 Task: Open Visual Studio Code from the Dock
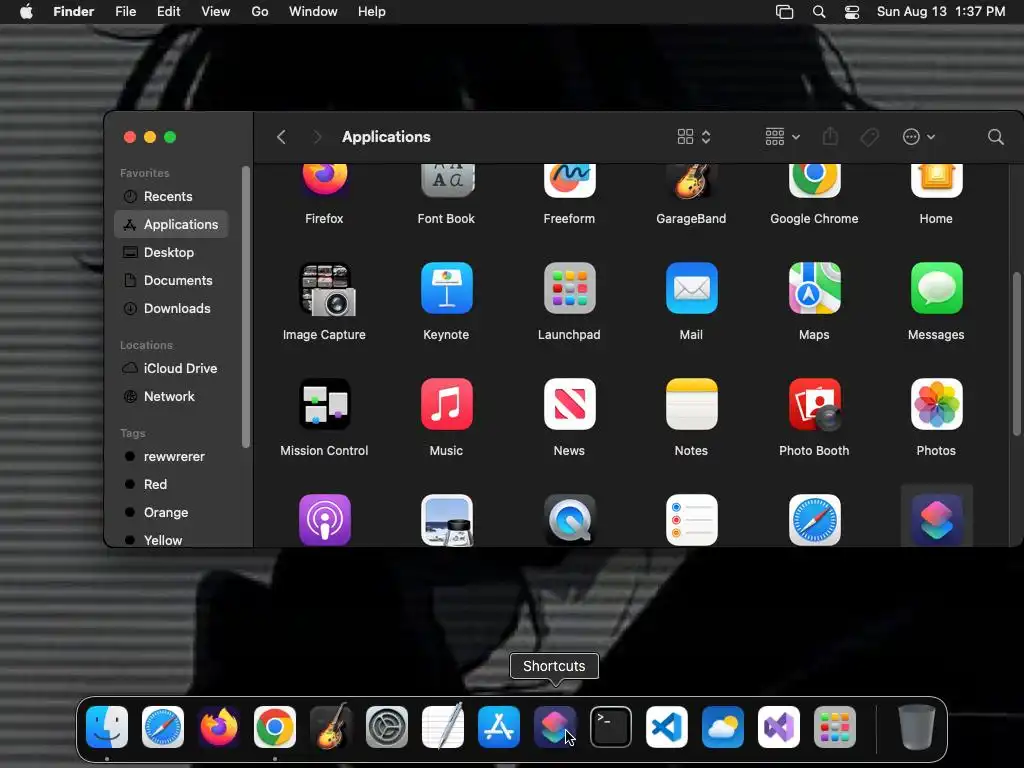[666, 726]
